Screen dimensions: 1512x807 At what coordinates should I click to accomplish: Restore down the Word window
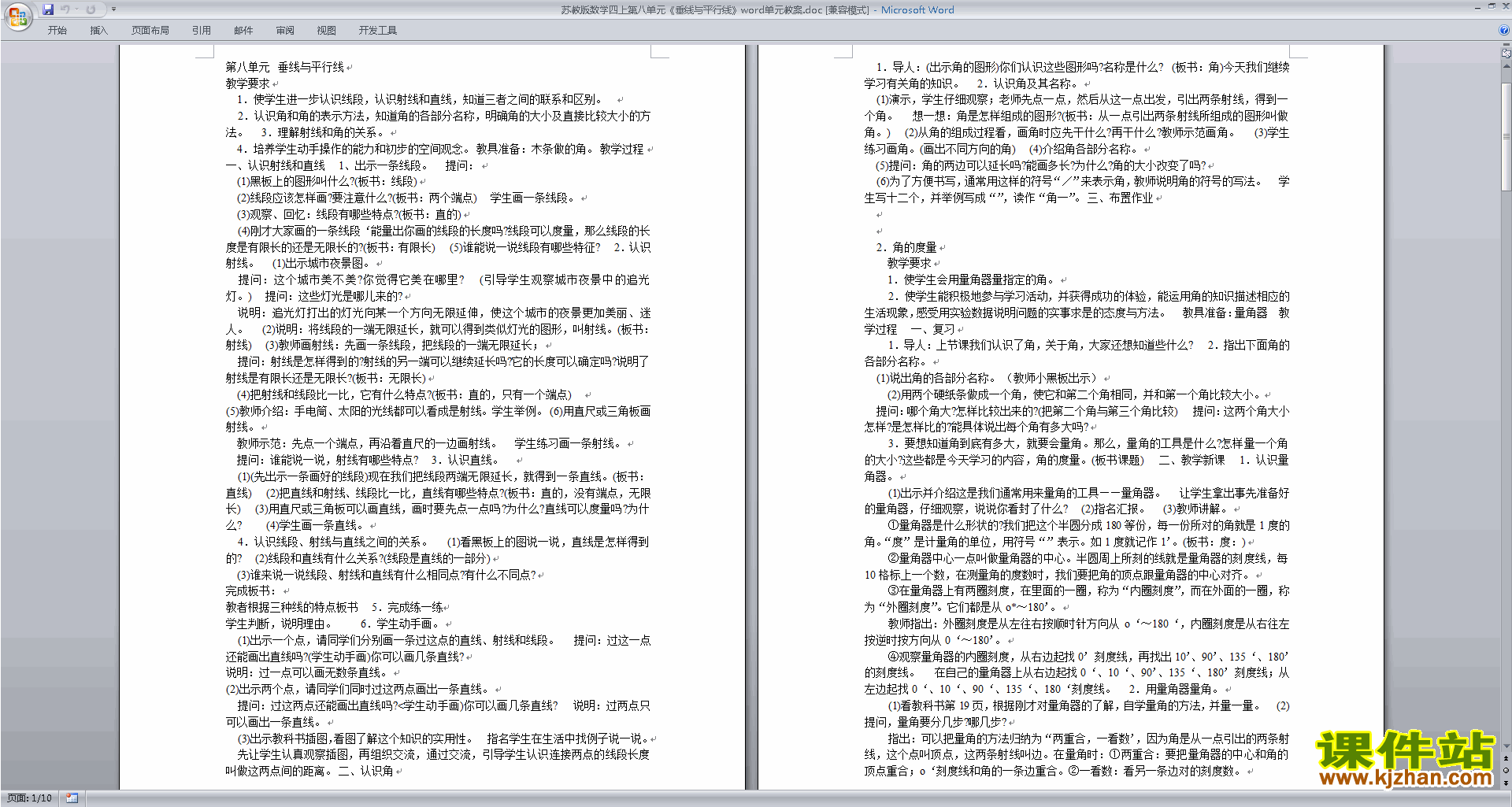coord(1492,7)
